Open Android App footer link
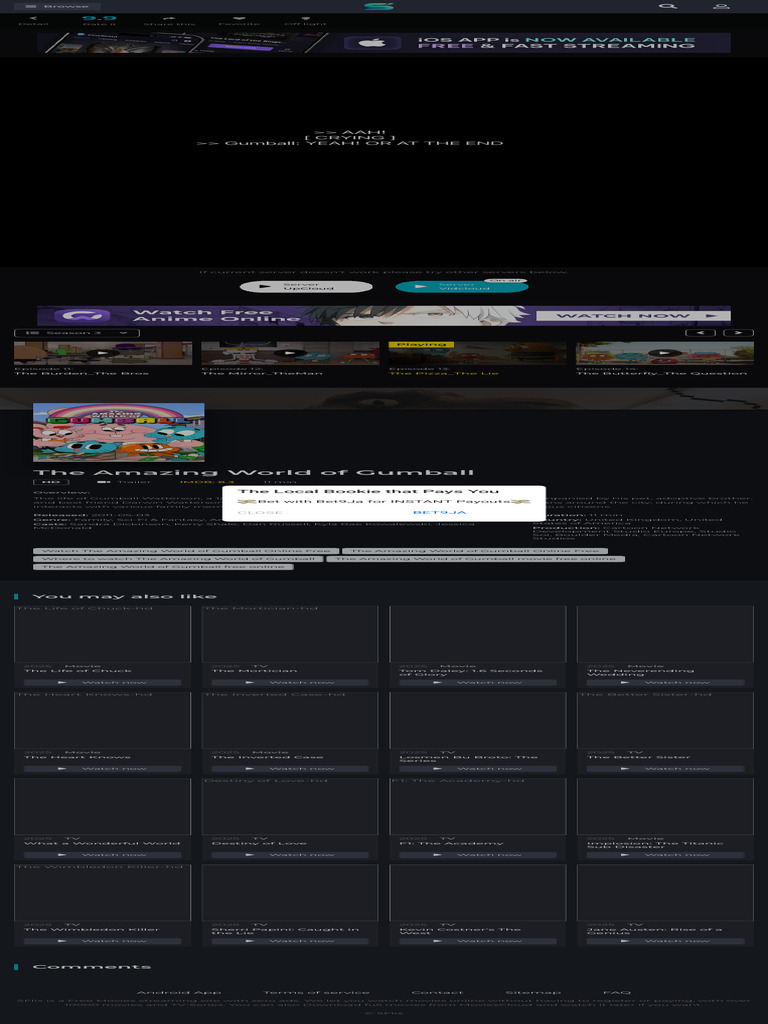The width and height of the screenshot is (768, 1024). [178, 993]
